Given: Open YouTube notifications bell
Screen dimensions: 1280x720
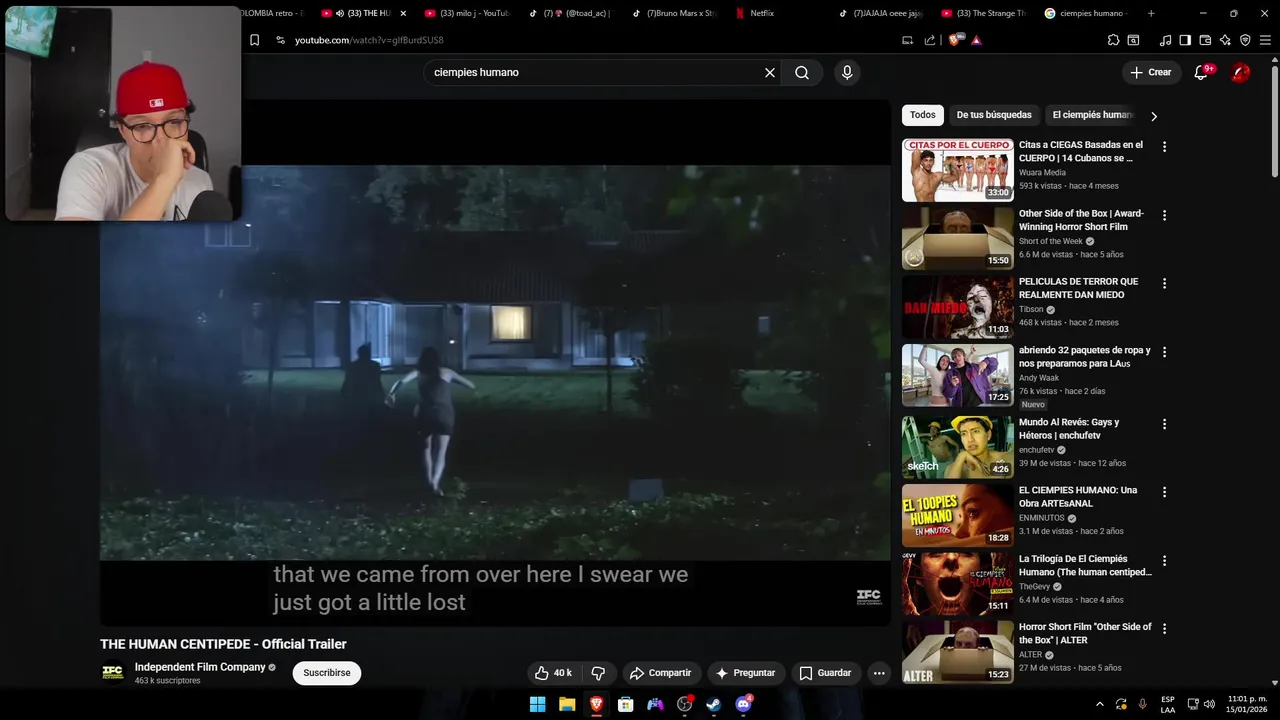Looking at the screenshot, I should point(1202,72).
